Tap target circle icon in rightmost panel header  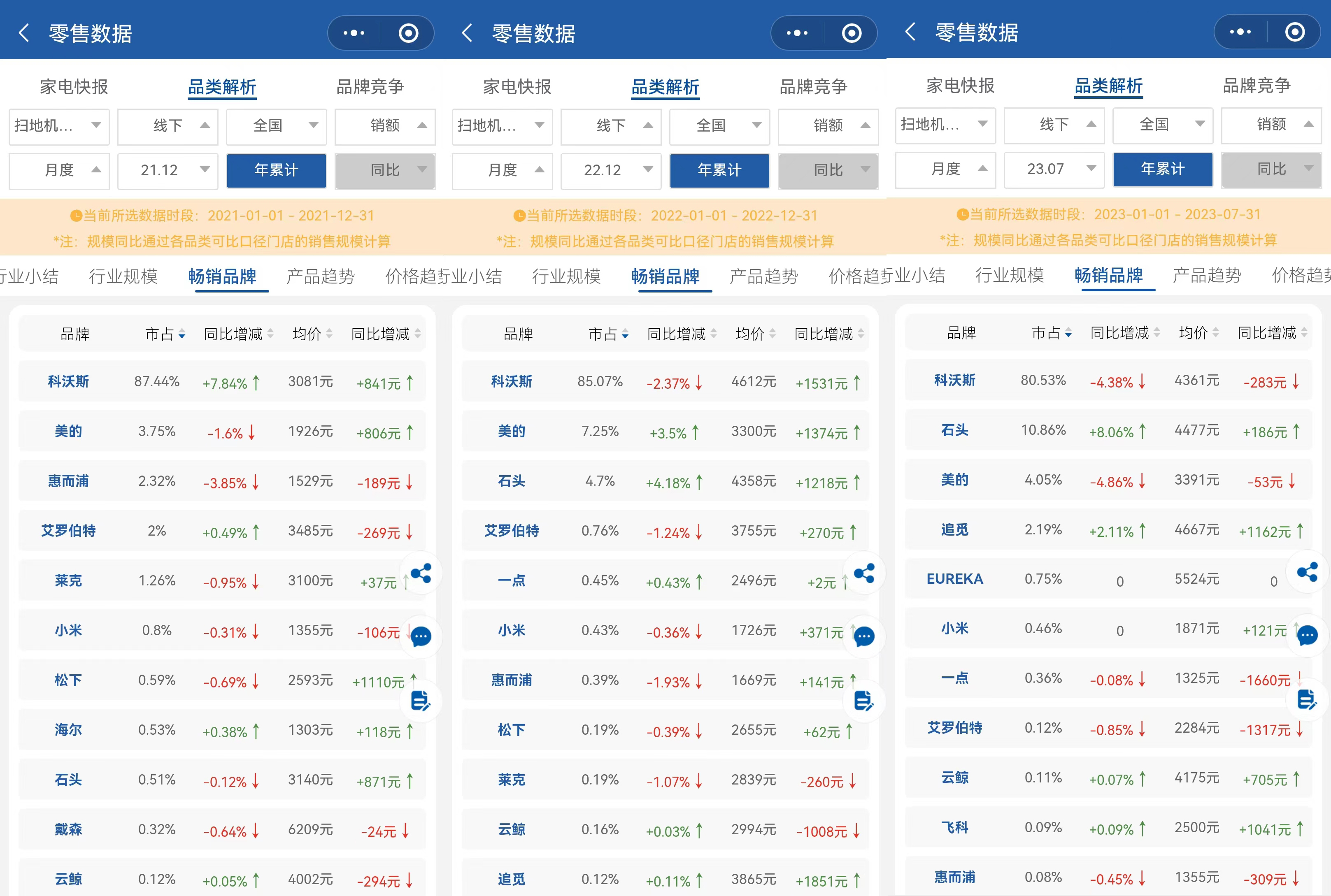pos(1294,32)
